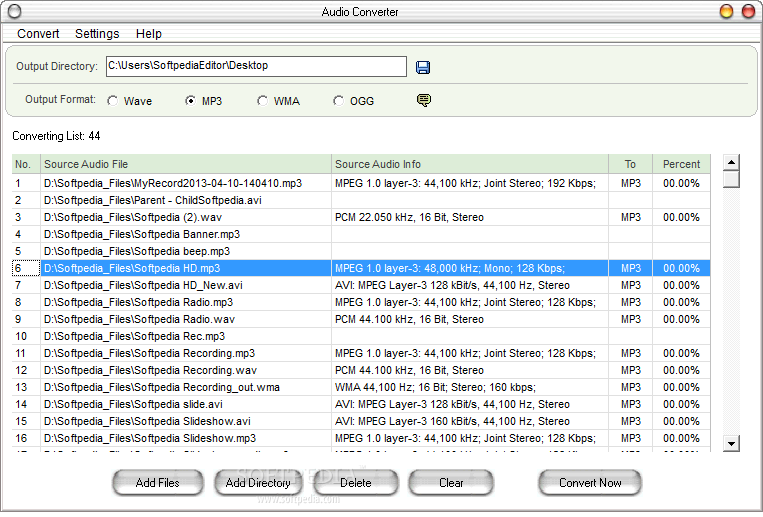This screenshot has height=517, width=763.
Task: Choose WMA as output format
Action: pyautogui.click(x=263, y=101)
